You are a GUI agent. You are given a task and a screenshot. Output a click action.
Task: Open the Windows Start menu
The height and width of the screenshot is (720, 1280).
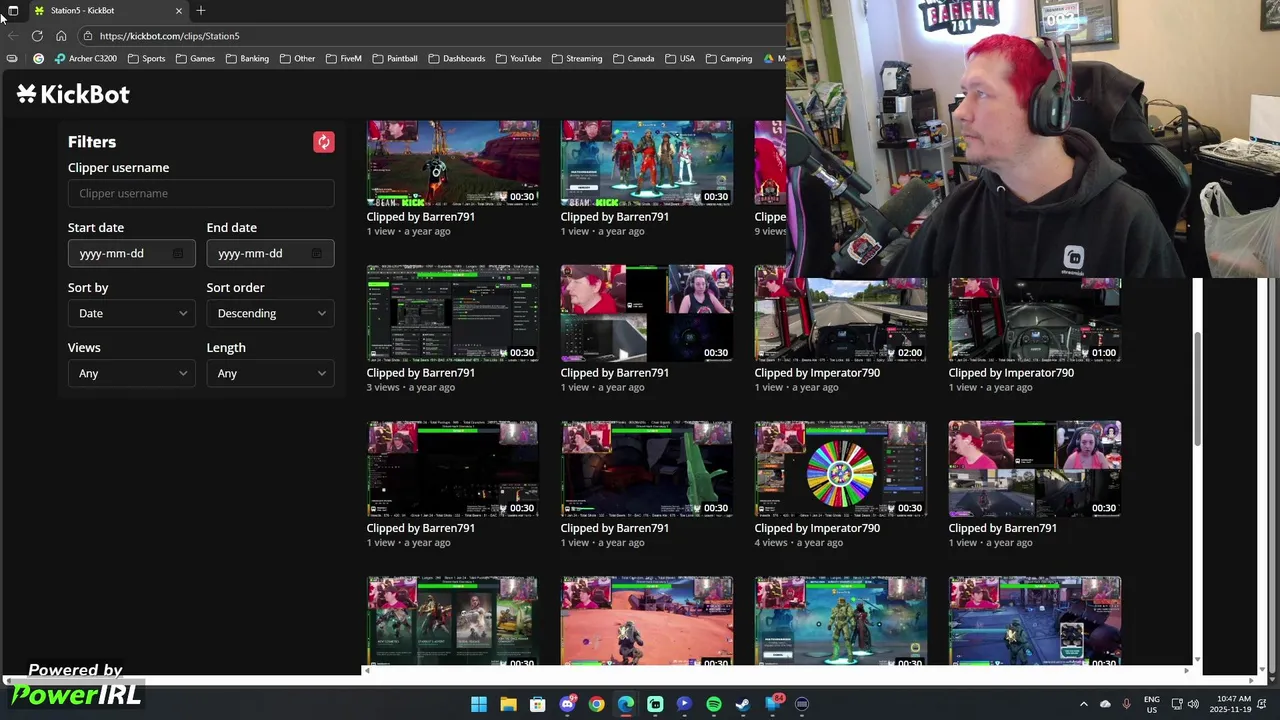pos(479,704)
